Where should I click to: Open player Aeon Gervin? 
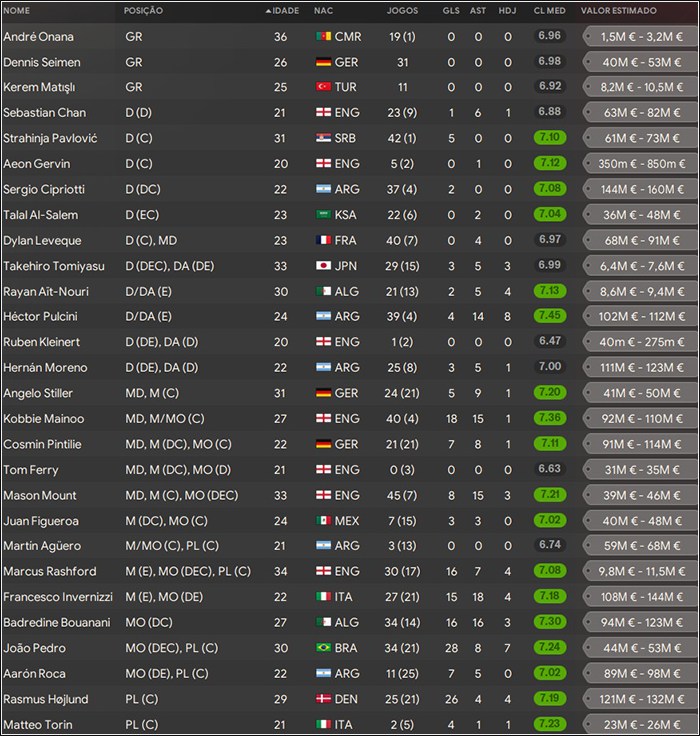click(37, 164)
